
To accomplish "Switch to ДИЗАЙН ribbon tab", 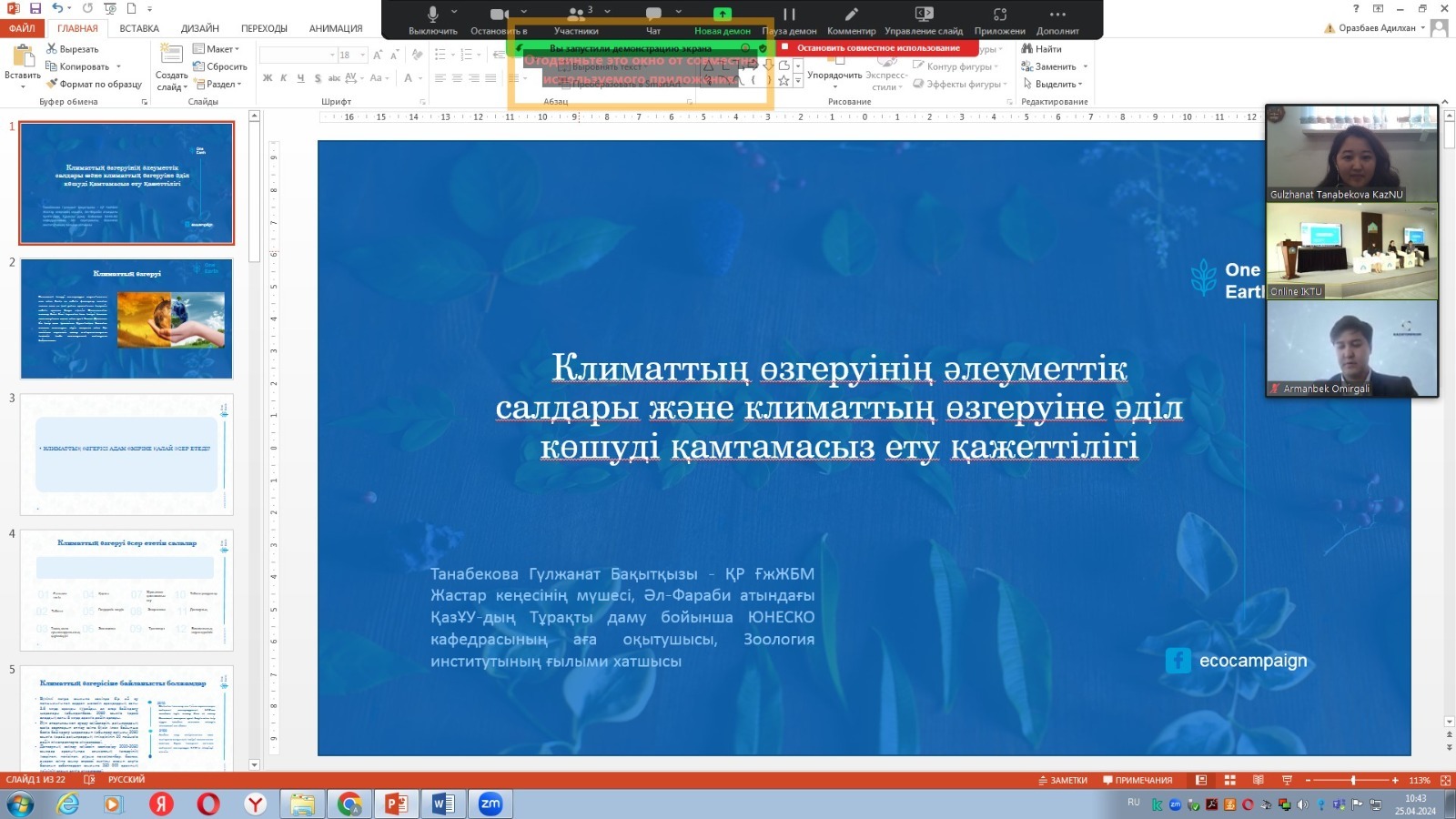I will coord(200,28).
